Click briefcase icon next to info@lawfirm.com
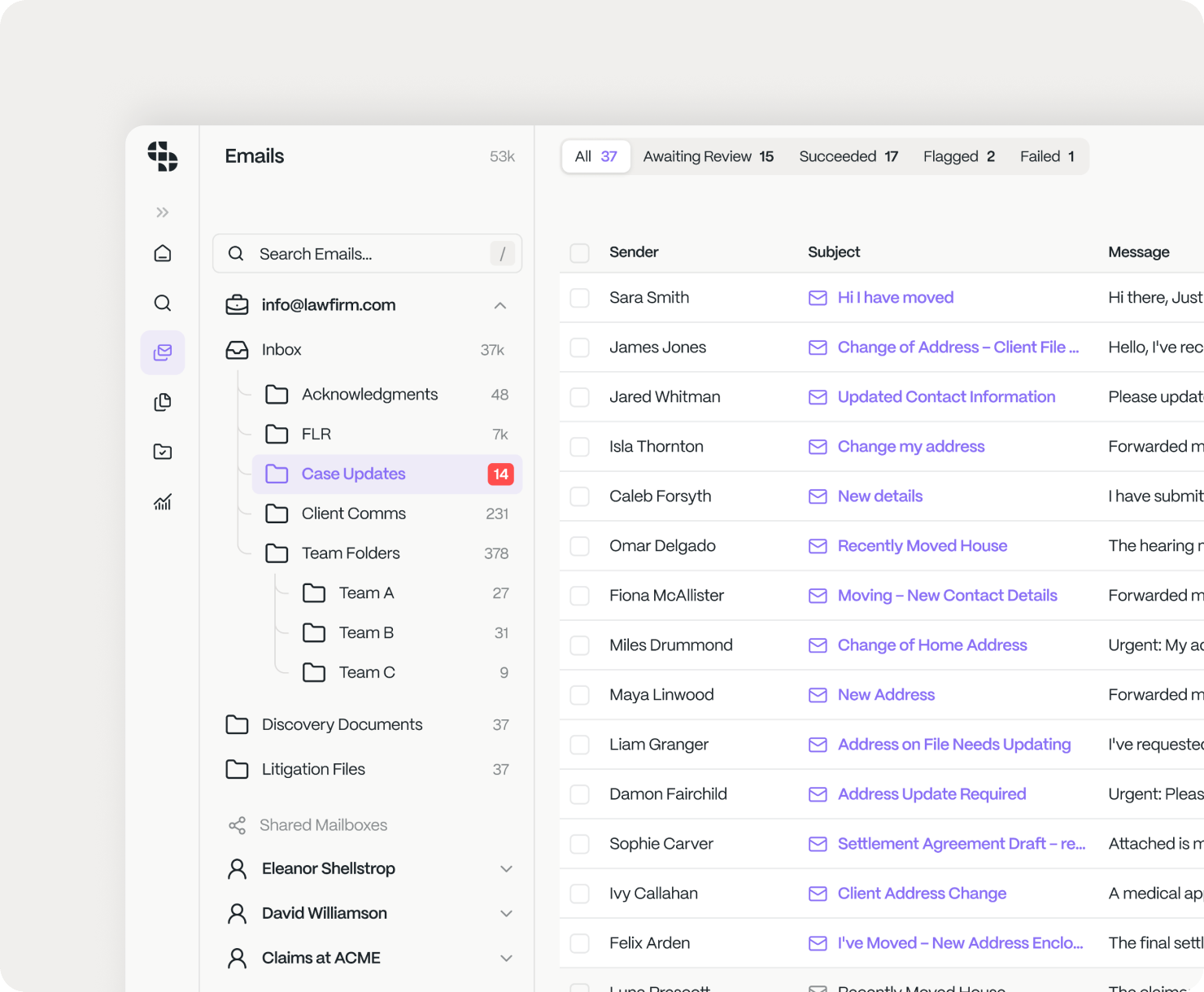1204x992 pixels. 237,305
